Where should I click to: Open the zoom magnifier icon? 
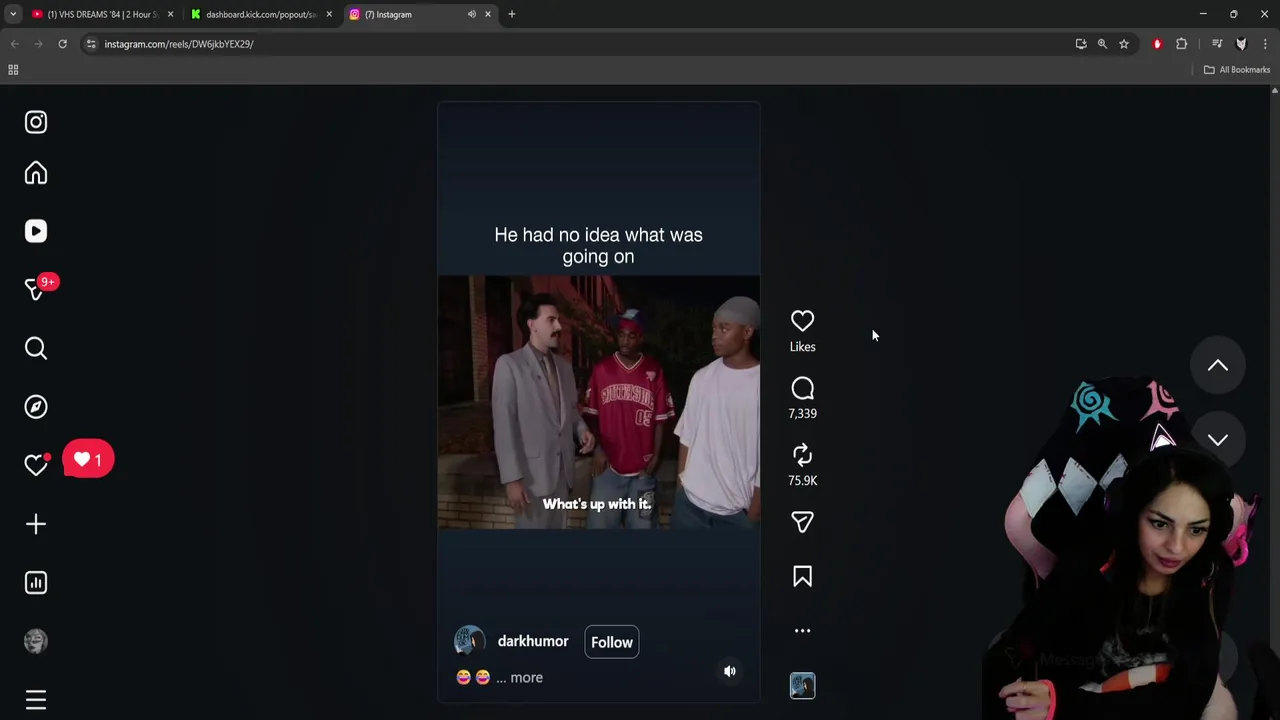[x=1102, y=44]
